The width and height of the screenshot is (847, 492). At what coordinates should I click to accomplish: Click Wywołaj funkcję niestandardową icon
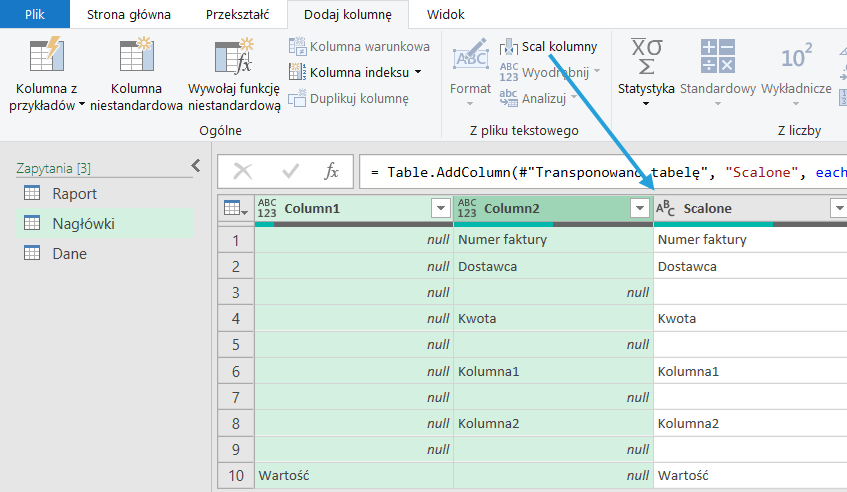233,56
